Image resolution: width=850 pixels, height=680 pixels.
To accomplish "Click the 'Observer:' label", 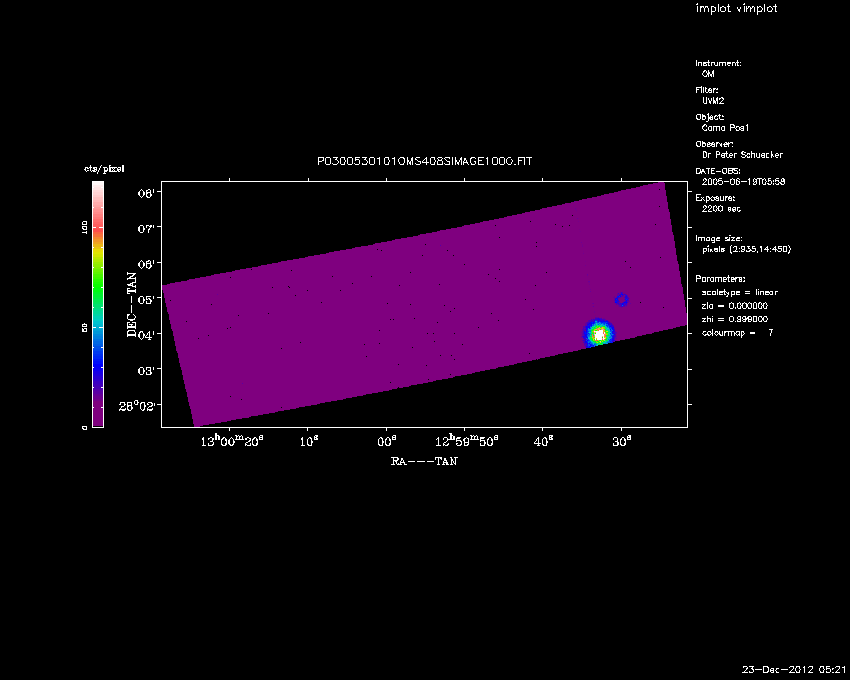I will click(x=714, y=144).
